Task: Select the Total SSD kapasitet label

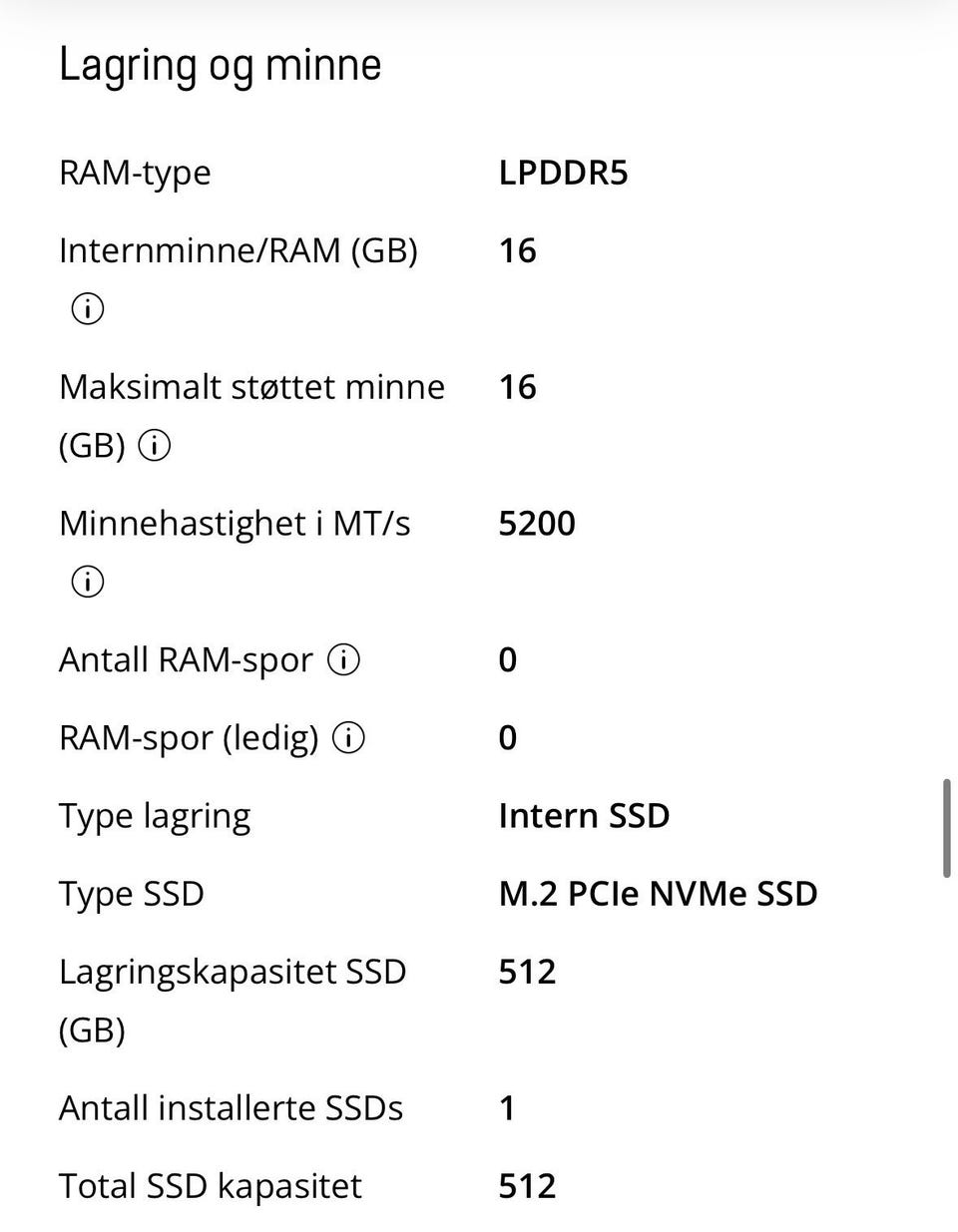Action: coord(210,1186)
